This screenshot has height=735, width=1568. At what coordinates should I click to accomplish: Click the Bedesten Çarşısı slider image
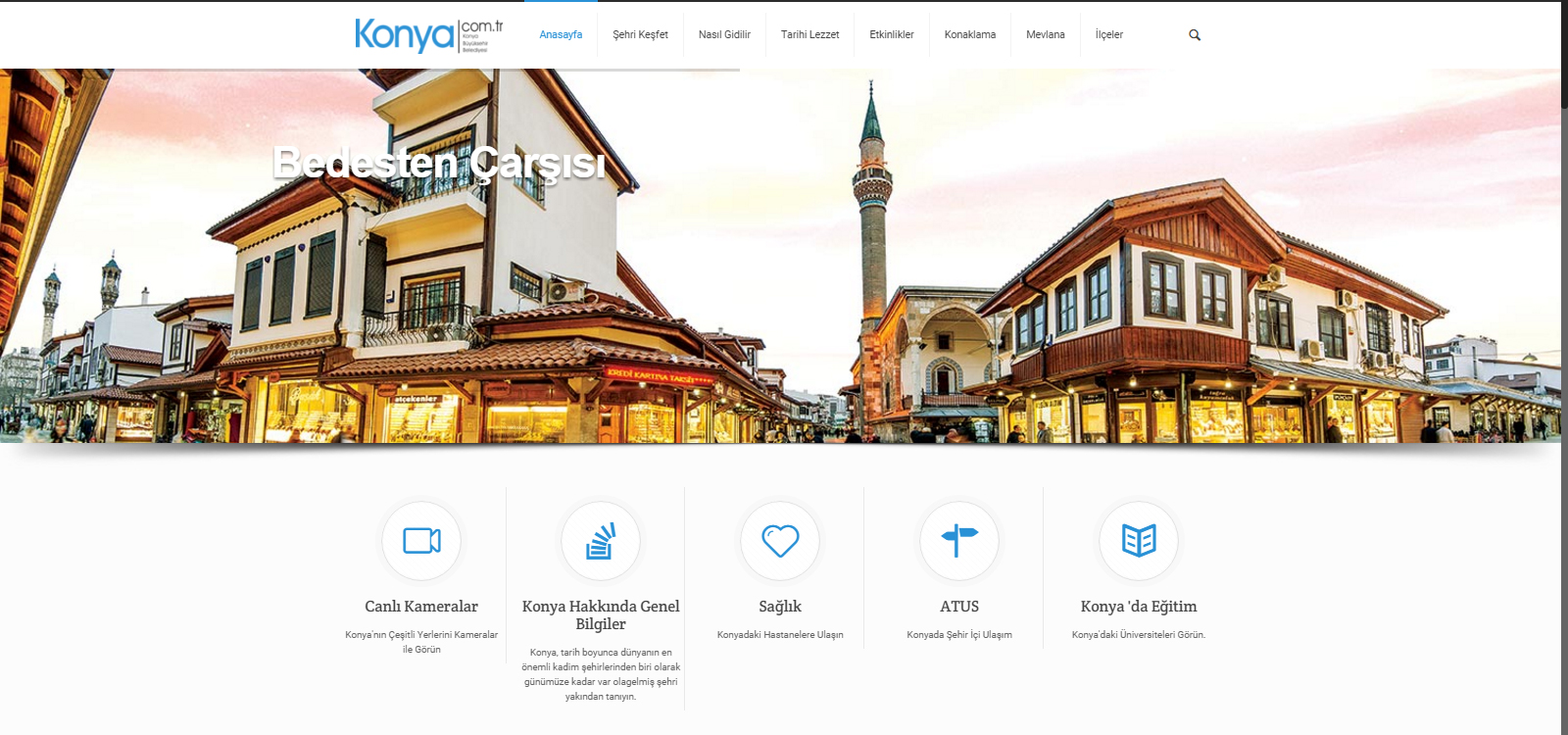click(x=784, y=294)
